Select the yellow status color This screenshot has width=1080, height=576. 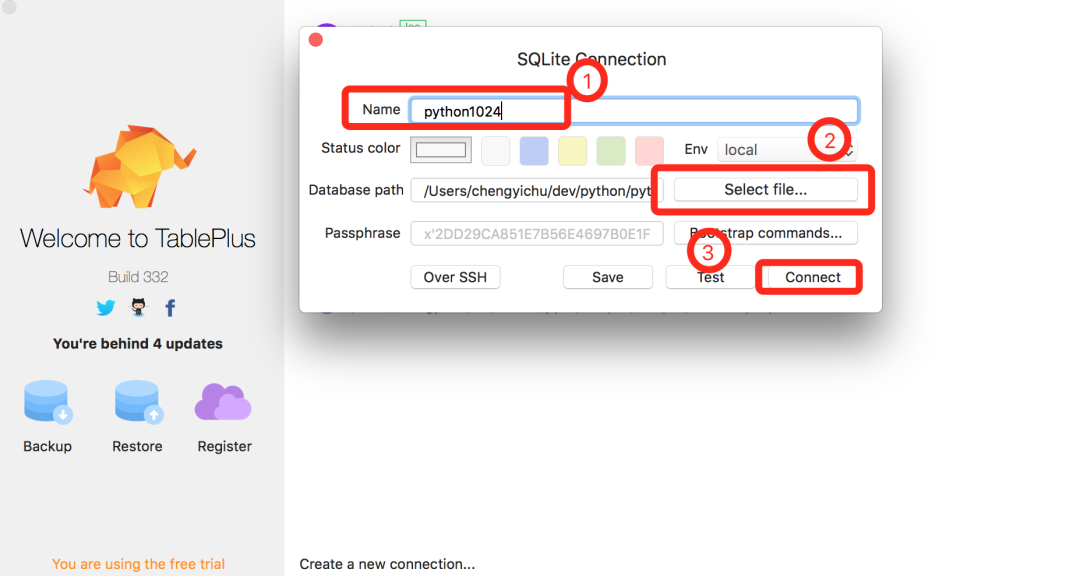click(x=572, y=150)
